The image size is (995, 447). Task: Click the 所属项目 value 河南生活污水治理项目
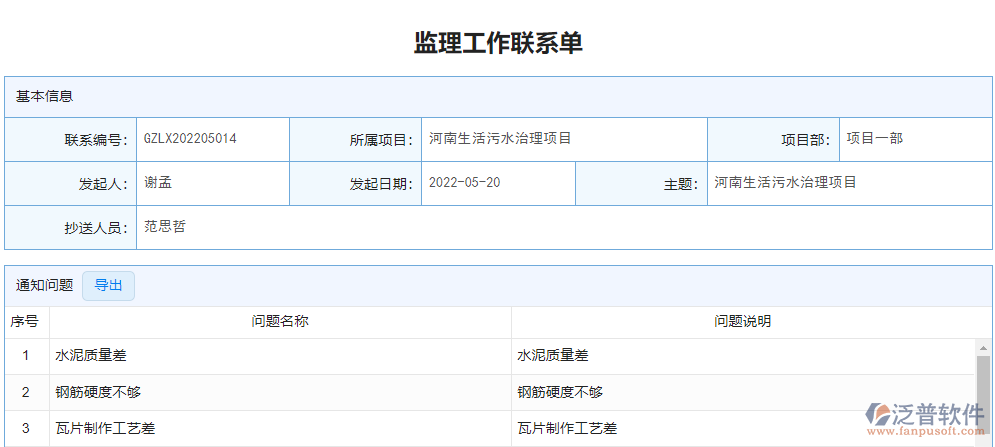pyautogui.click(x=500, y=138)
